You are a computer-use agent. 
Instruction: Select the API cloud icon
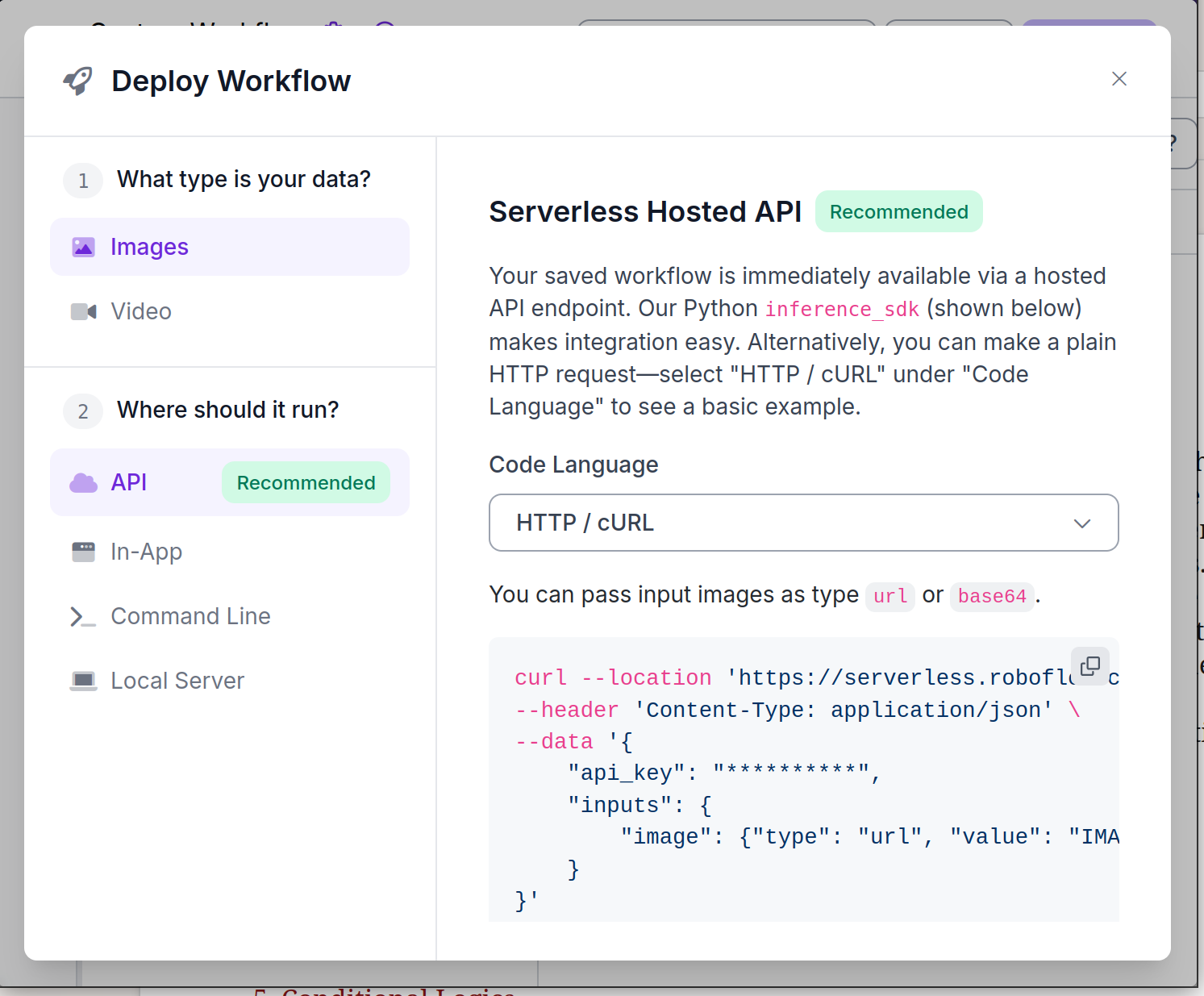83,482
